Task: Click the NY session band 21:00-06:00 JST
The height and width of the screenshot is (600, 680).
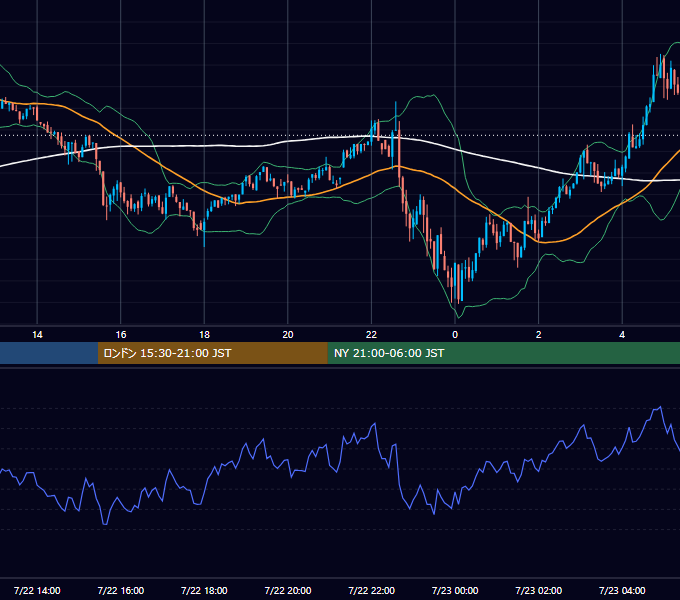Action: 503,353
